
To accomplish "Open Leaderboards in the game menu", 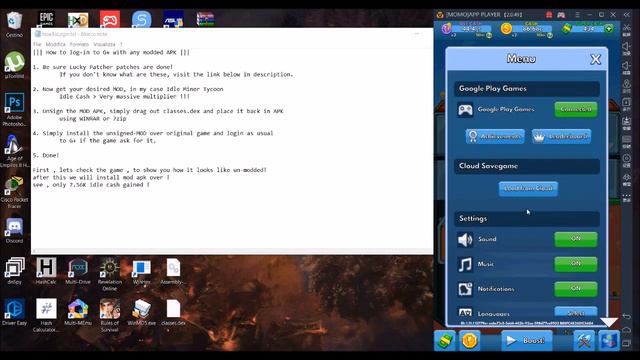I will pyautogui.click(x=561, y=136).
